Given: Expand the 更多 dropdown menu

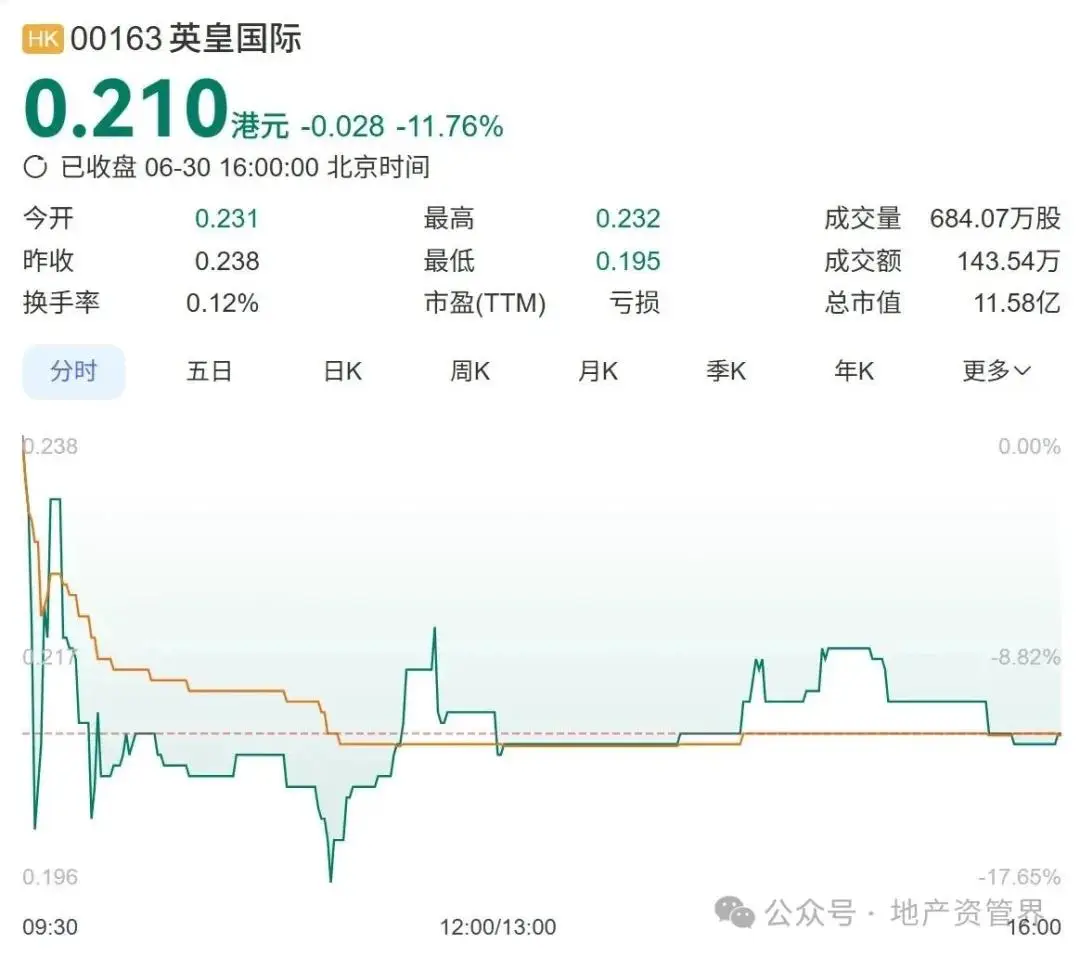Looking at the screenshot, I should tap(995, 371).
